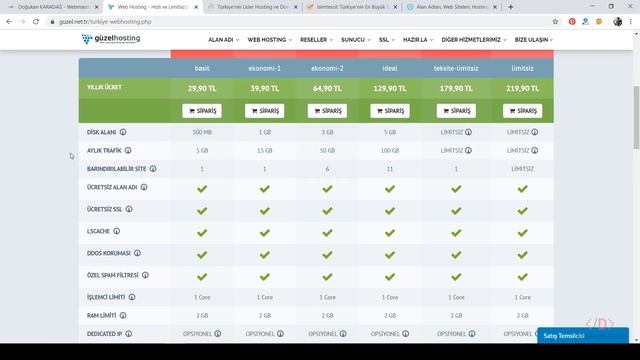
Task: Click the info icon beside AYLIK TRAFİK
Action: [x=128, y=150]
